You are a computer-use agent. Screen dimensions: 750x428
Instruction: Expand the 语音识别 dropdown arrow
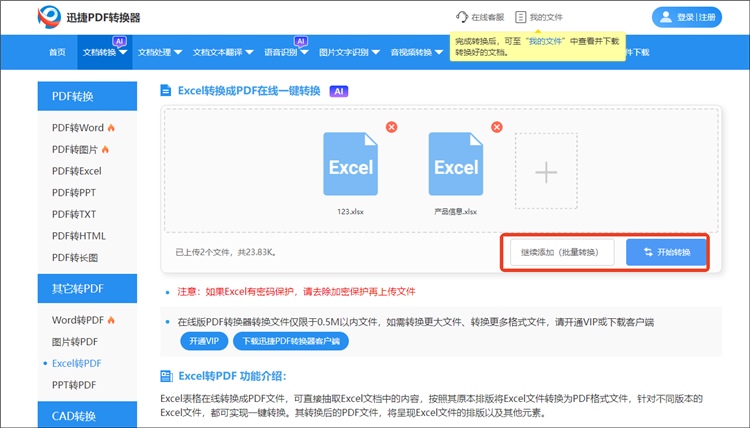point(304,53)
